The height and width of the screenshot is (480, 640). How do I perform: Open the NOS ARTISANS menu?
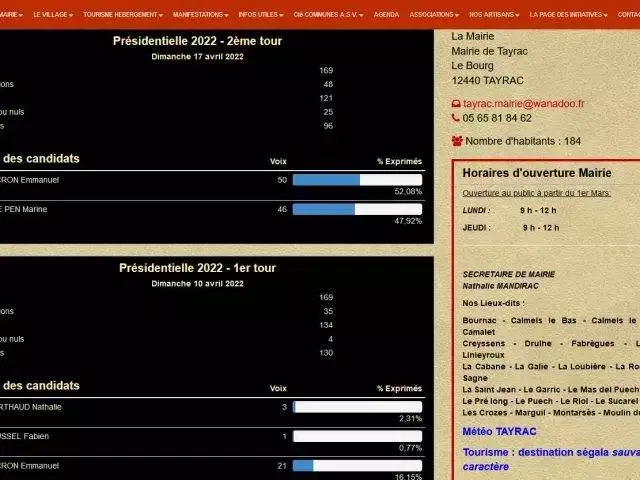click(x=492, y=15)
